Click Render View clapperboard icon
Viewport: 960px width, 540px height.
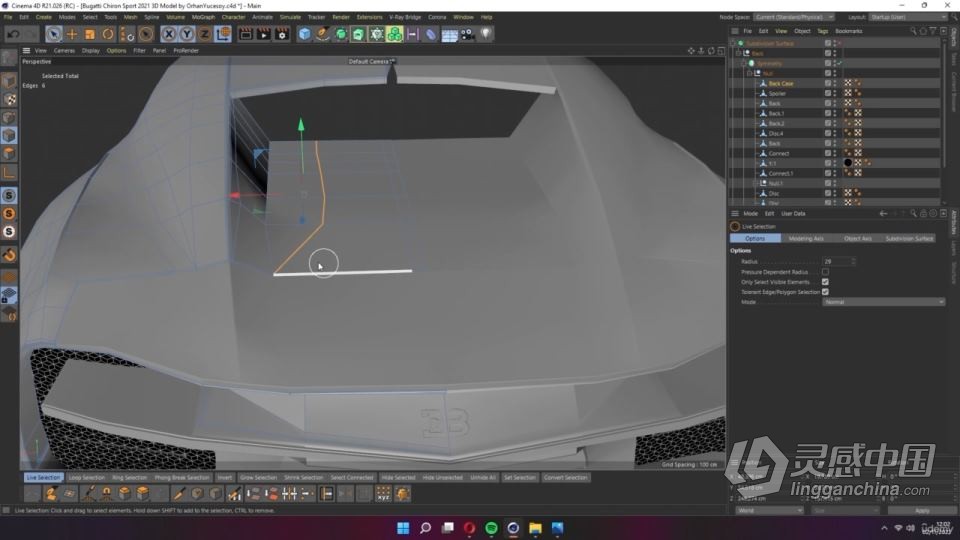[x=246, y=34]
